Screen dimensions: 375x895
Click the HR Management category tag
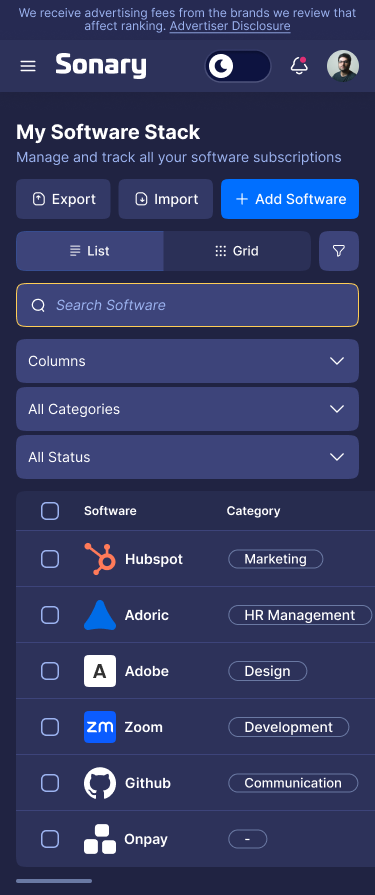(x=300, y=615)
